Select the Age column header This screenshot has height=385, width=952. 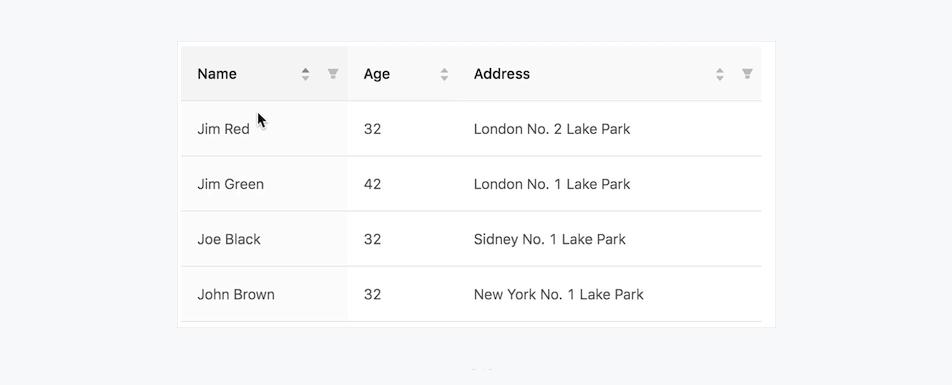tap(403, 73)
